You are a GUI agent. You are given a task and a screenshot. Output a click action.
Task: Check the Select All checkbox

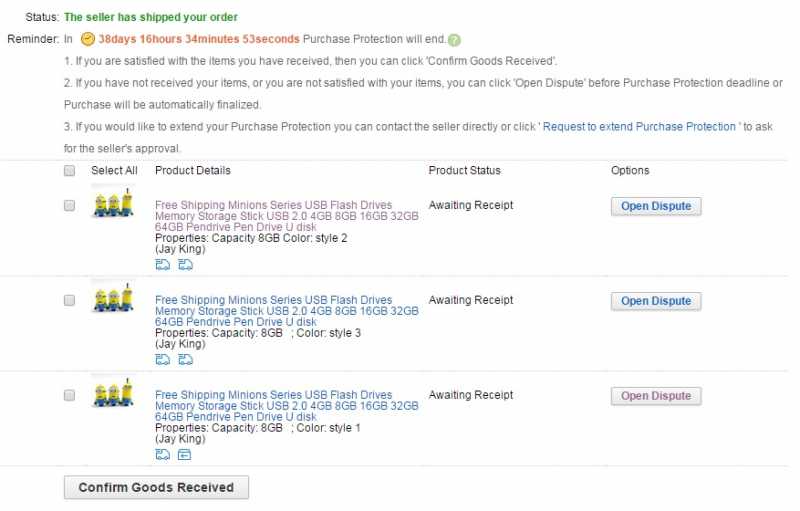[x=69, y=171]
